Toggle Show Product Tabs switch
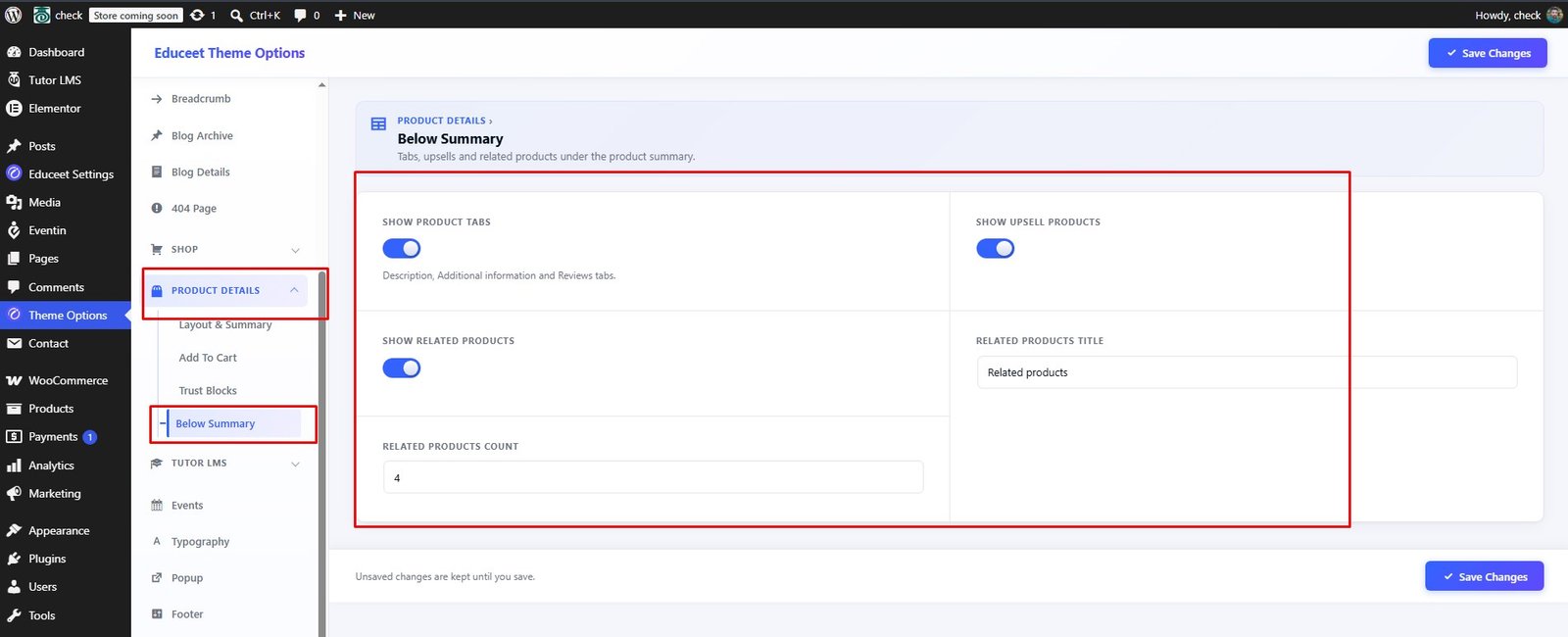 (x=402, y=249)
